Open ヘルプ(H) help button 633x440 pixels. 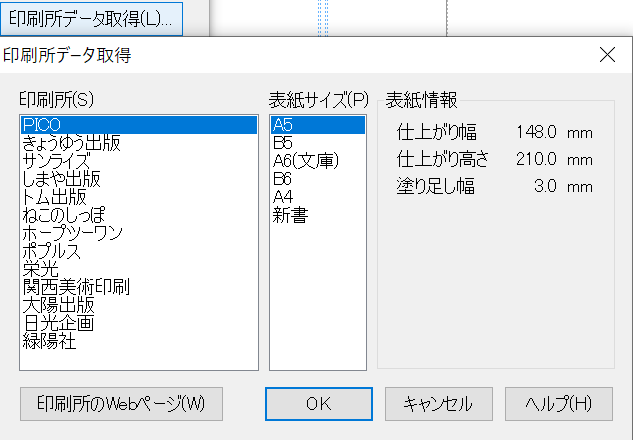(559, 404)
